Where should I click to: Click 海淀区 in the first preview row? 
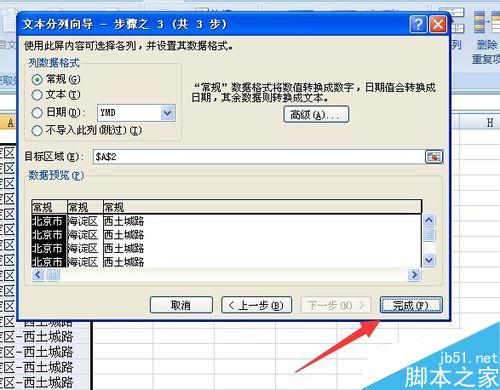pyautogui.click(x=83, y=221)
